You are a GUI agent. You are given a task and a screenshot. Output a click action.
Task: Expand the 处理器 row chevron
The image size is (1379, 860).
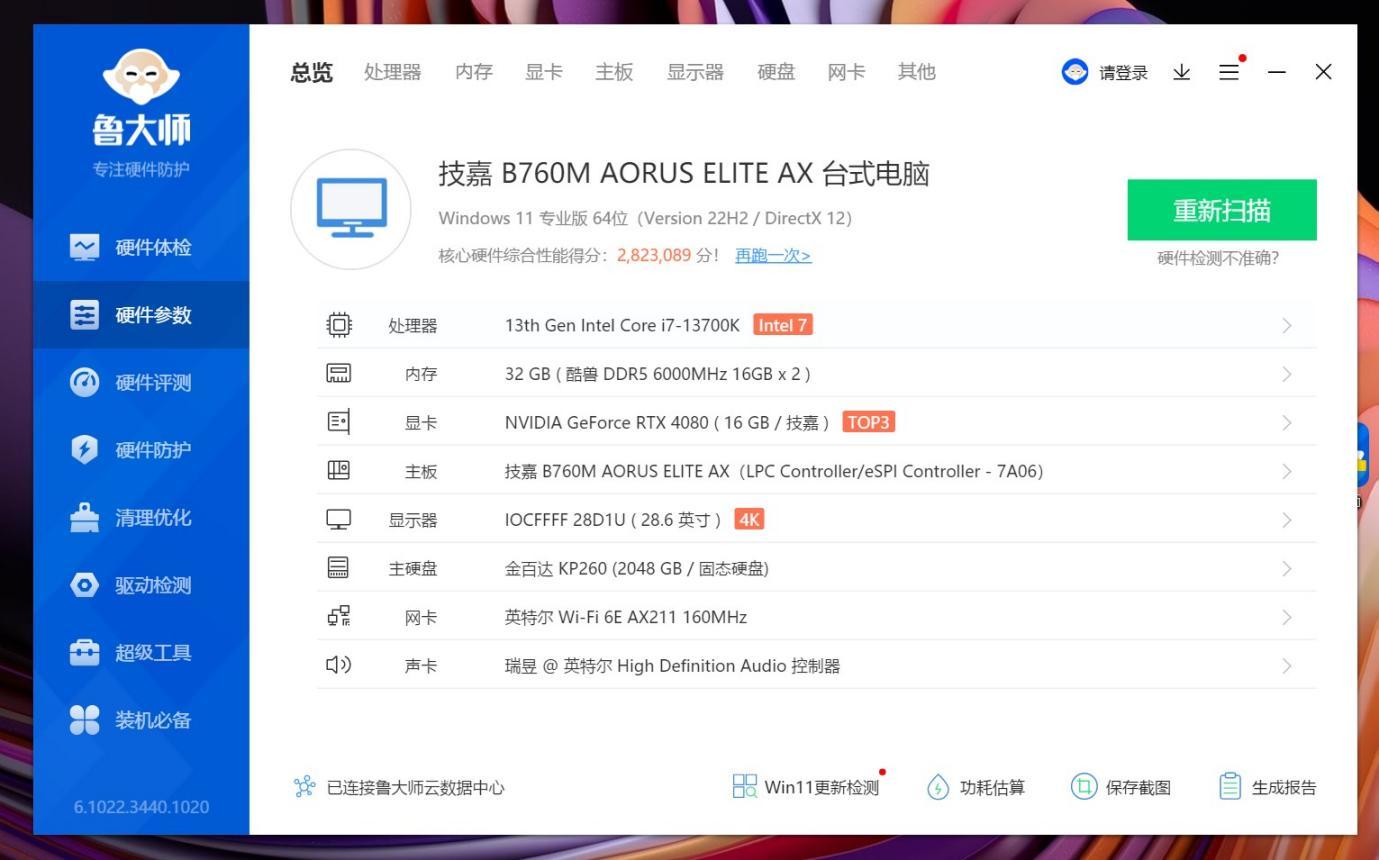1287,325
